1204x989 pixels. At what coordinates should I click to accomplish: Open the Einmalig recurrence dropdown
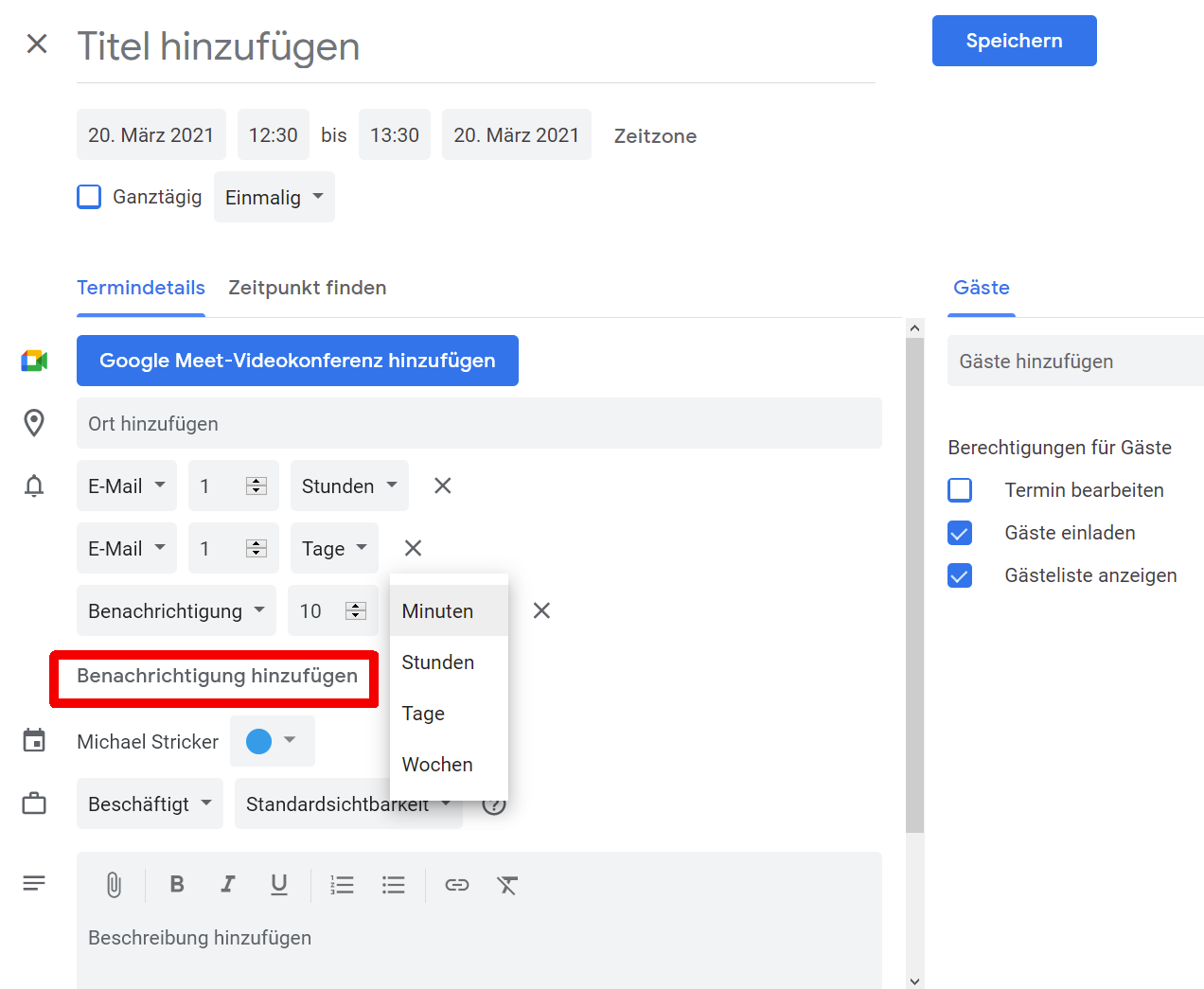click(274, 197)
